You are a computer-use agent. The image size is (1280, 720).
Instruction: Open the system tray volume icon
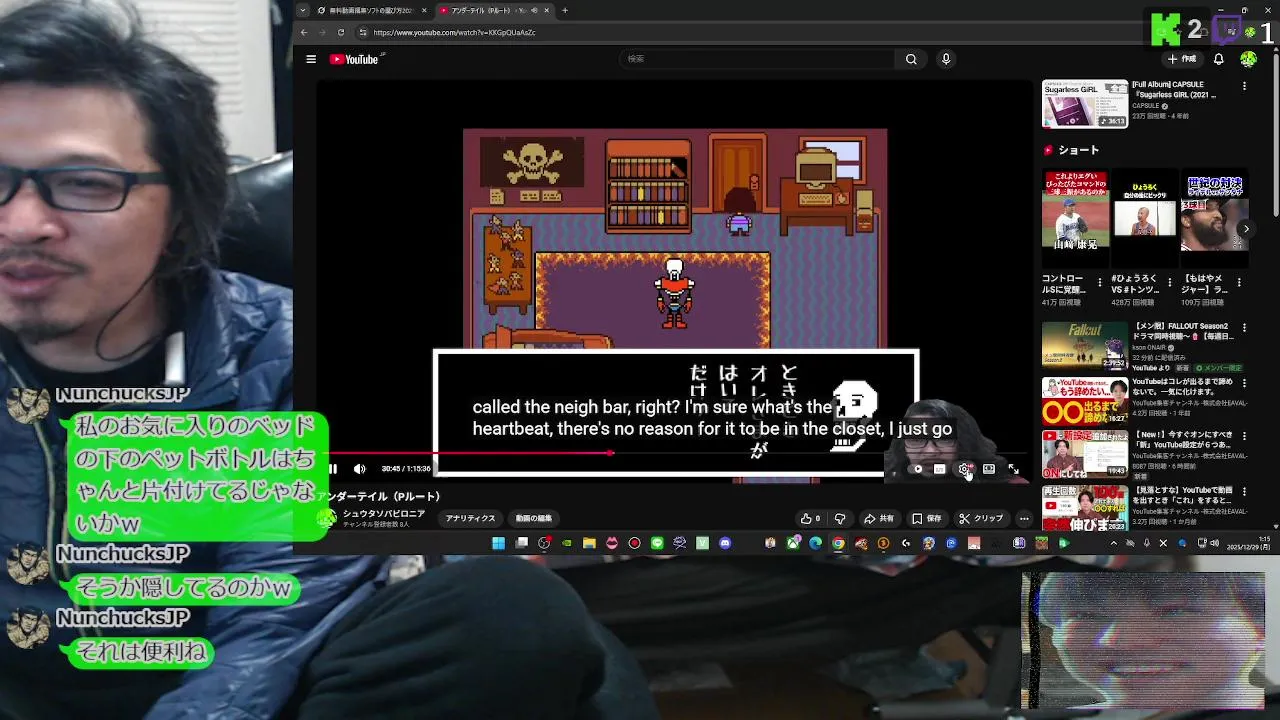point(1214,543)
